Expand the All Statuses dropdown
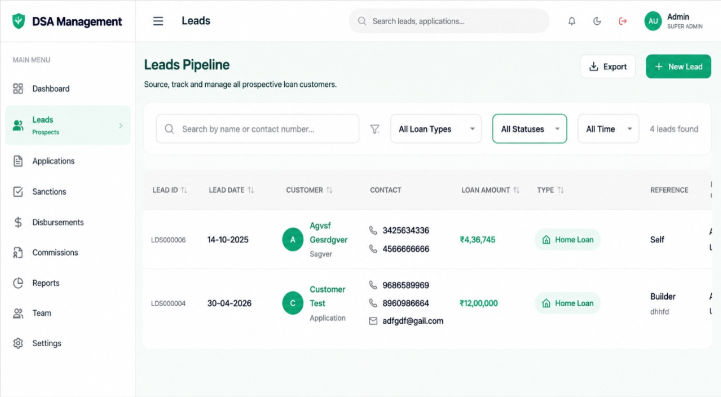 point(529,129)
